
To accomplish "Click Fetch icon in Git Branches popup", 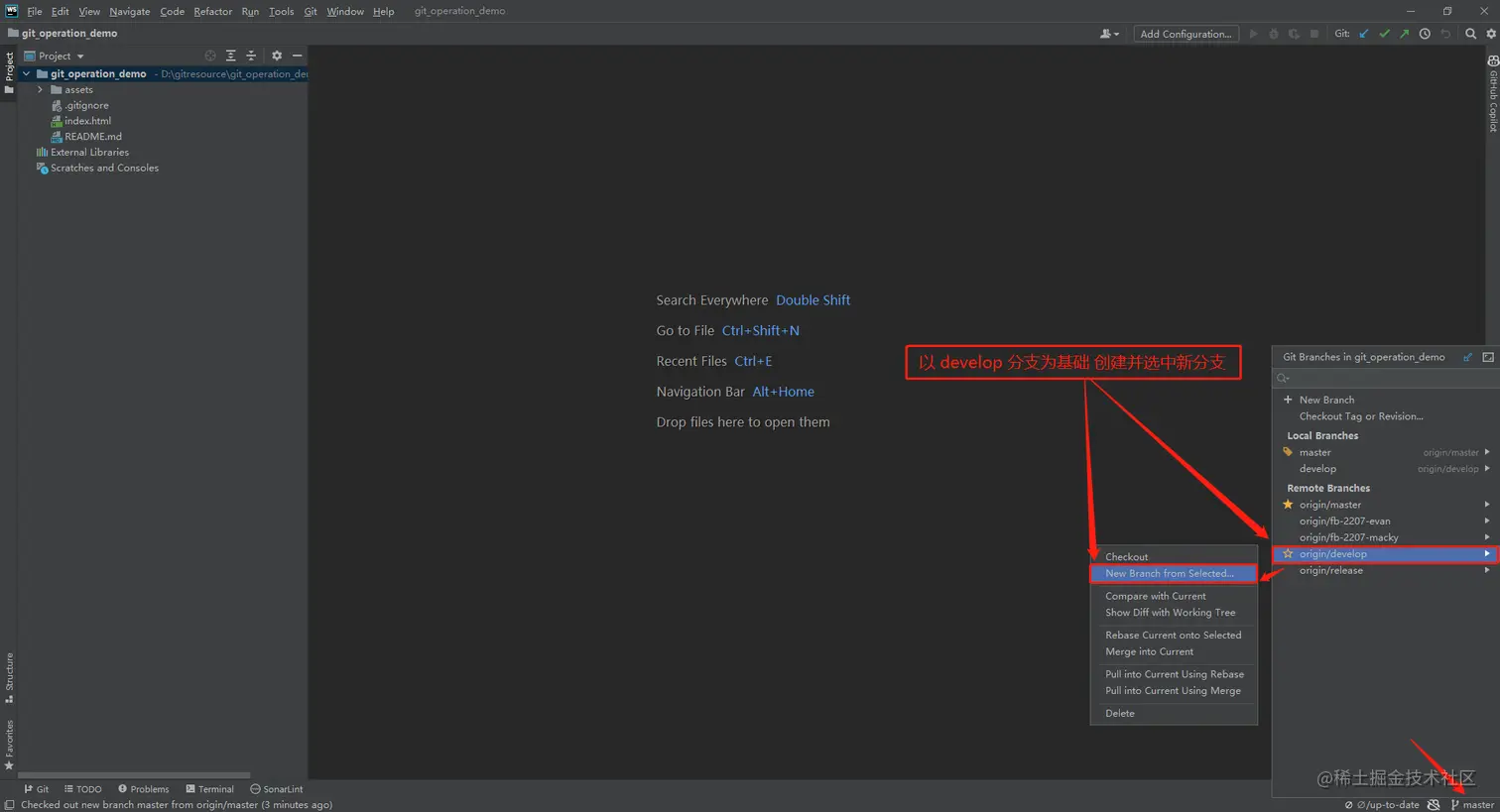I will point(1467,357).
